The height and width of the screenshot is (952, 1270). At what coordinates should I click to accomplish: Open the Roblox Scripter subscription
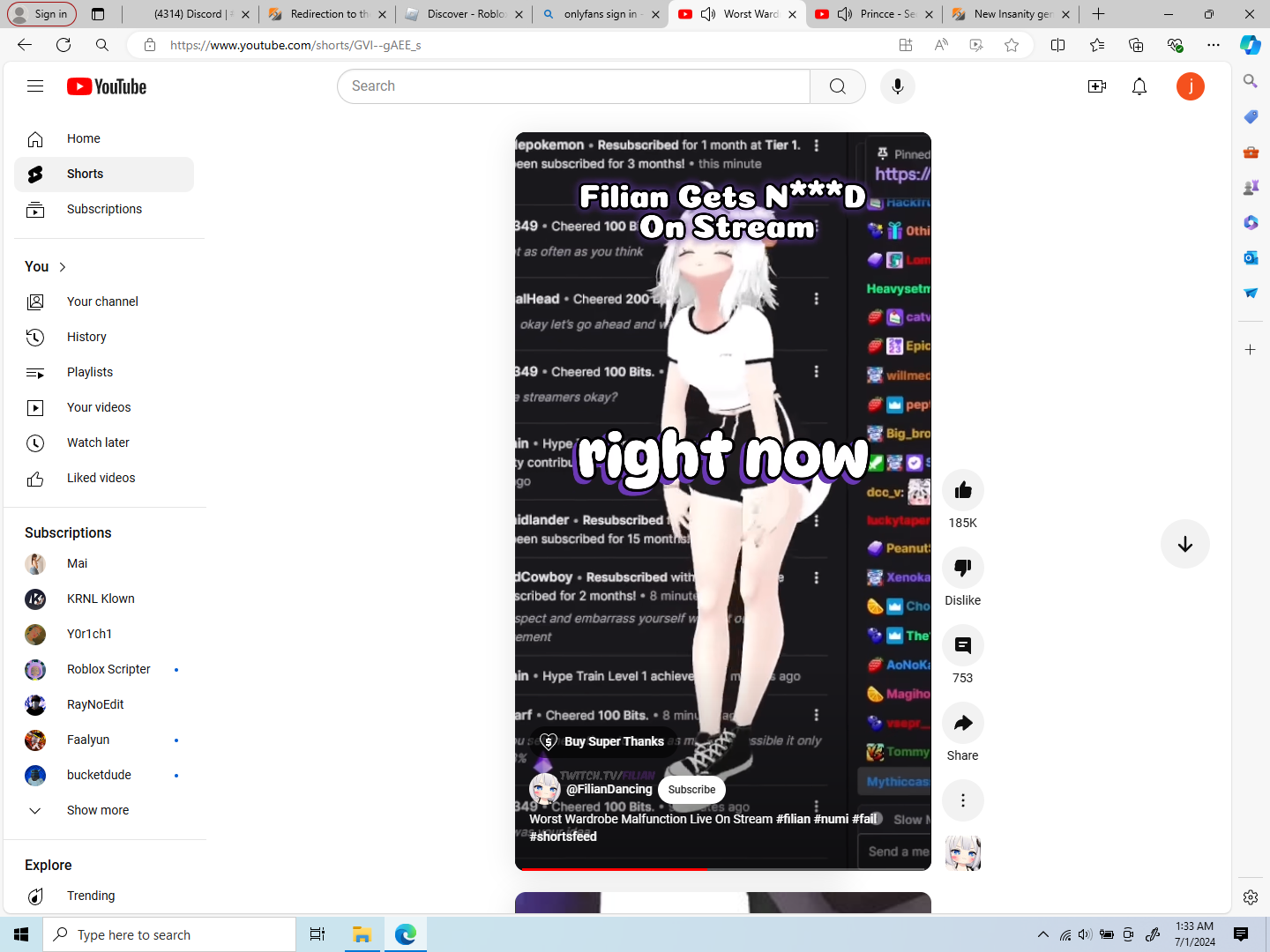tap(104, 669)
